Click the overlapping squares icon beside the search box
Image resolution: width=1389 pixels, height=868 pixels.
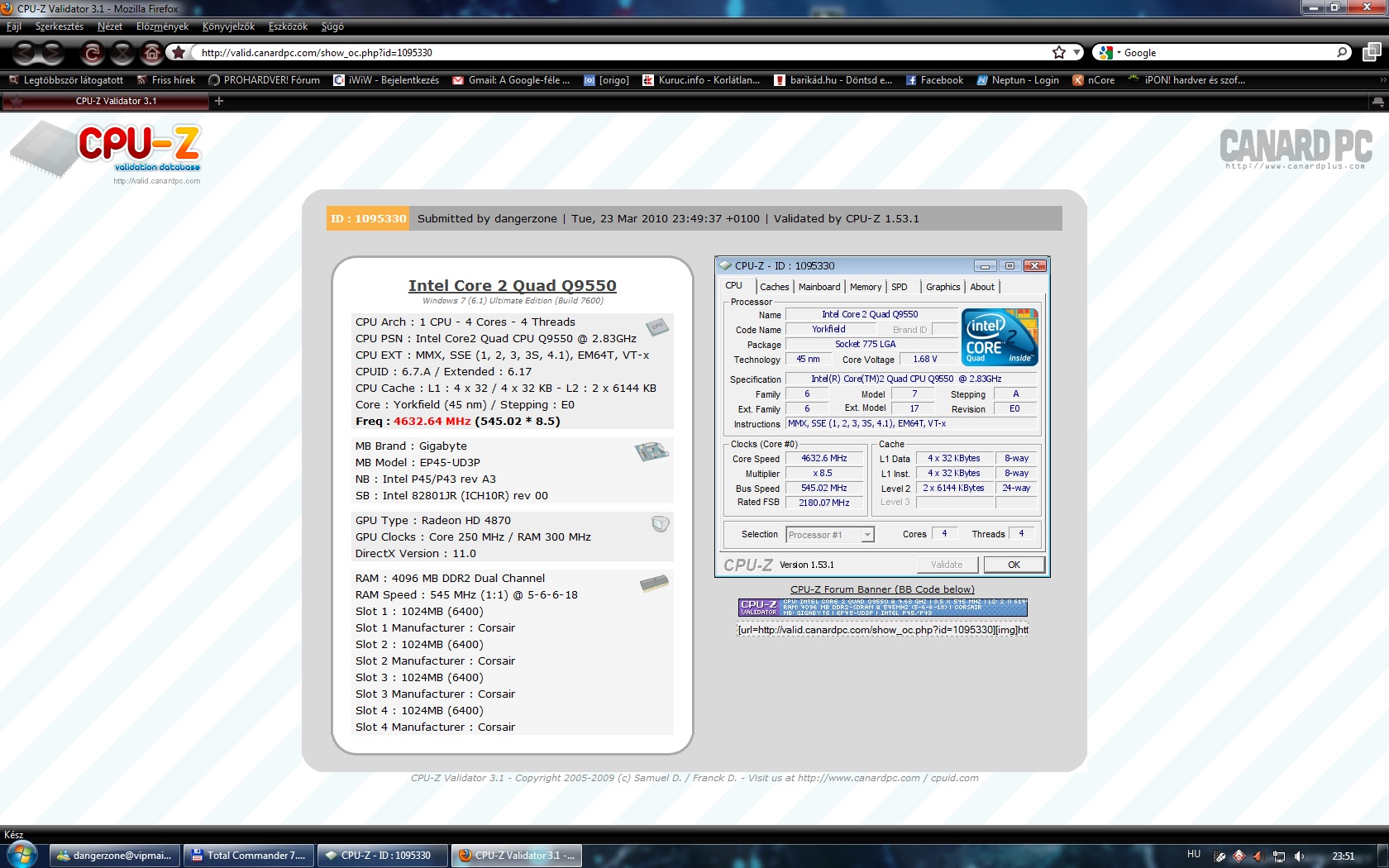coord(1372,52)
